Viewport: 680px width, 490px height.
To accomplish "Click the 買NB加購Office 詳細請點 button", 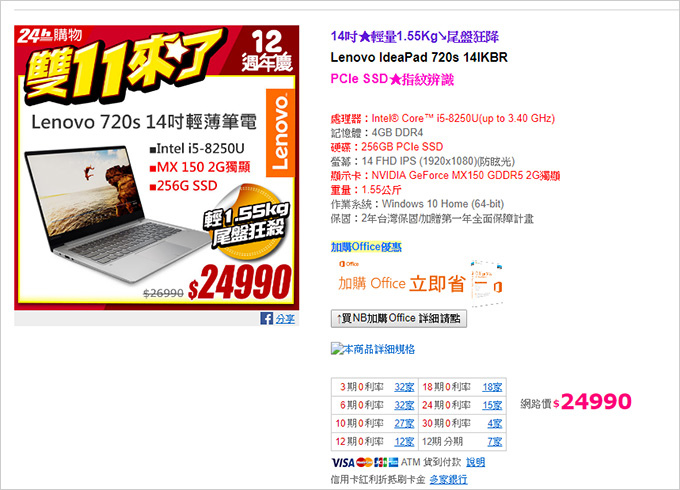I will click(x=399, y=318).
